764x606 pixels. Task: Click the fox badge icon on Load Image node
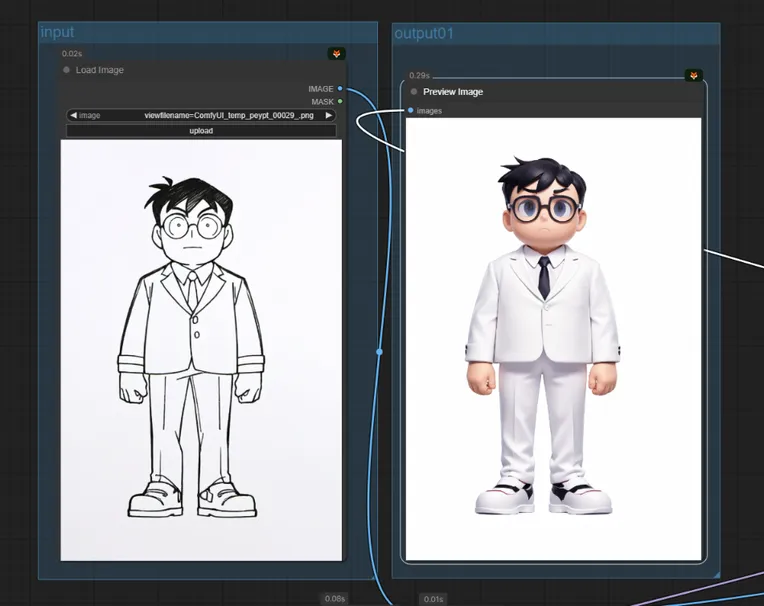coord(336,54)
